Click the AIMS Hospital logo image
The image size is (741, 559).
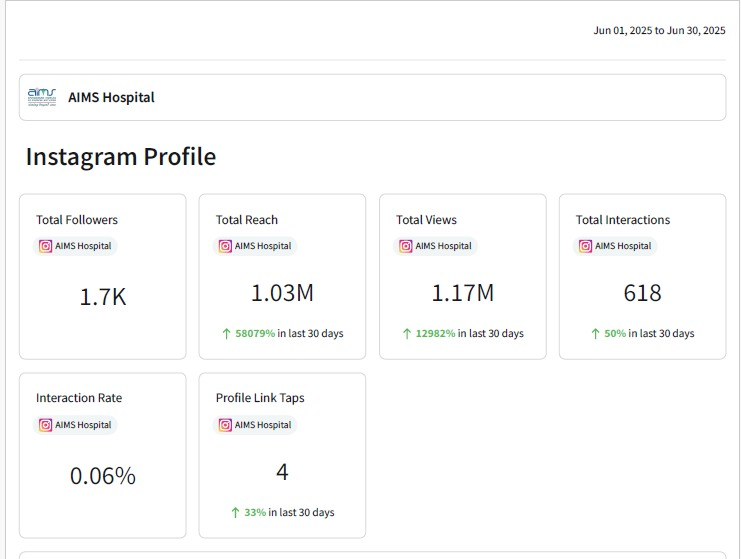(42, 97)
